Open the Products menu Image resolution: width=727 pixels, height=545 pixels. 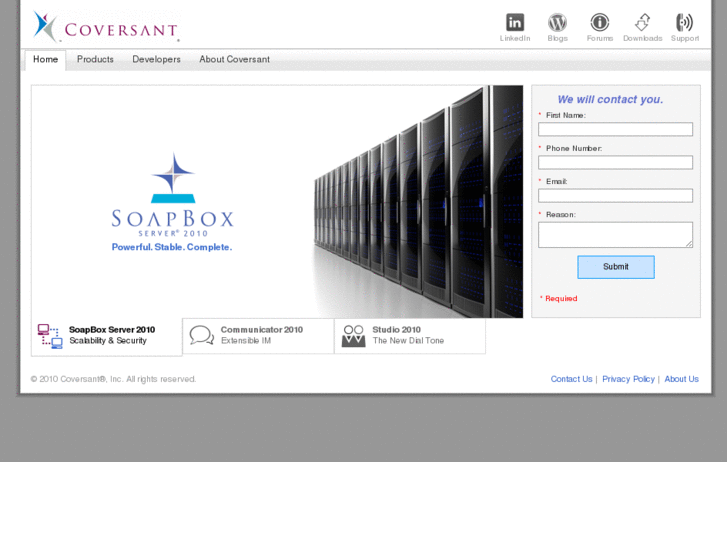pyautogui.click(x=95, y=59)
